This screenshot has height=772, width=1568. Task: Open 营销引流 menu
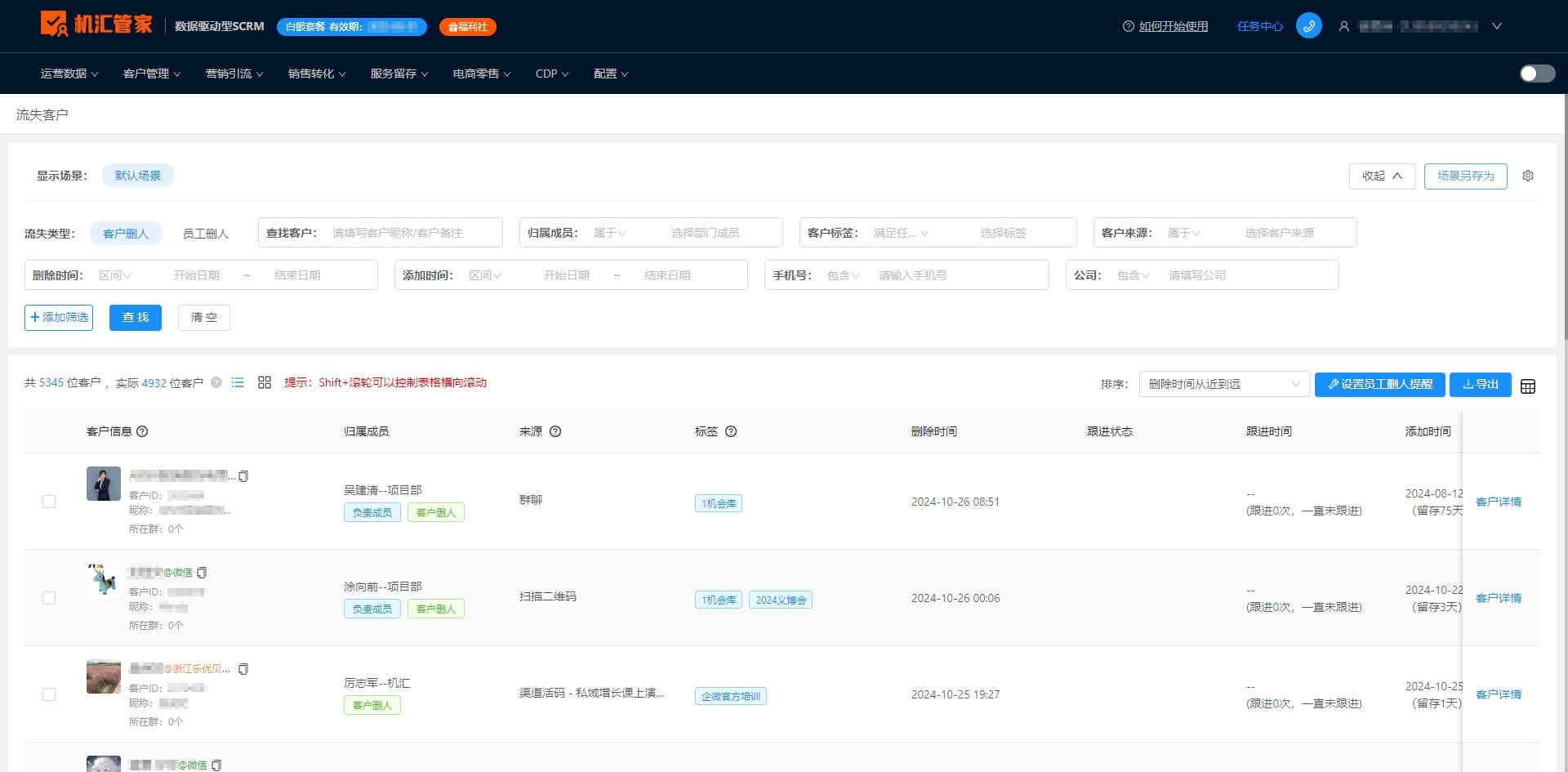(x=234, y=74)
